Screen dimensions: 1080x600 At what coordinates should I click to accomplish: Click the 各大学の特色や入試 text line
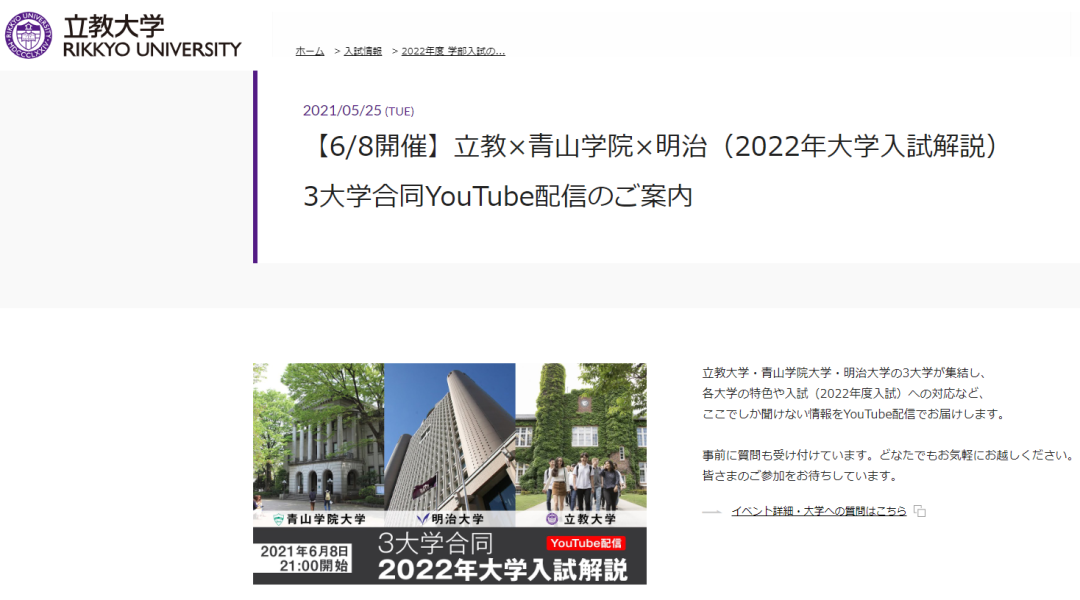point(844,393)
